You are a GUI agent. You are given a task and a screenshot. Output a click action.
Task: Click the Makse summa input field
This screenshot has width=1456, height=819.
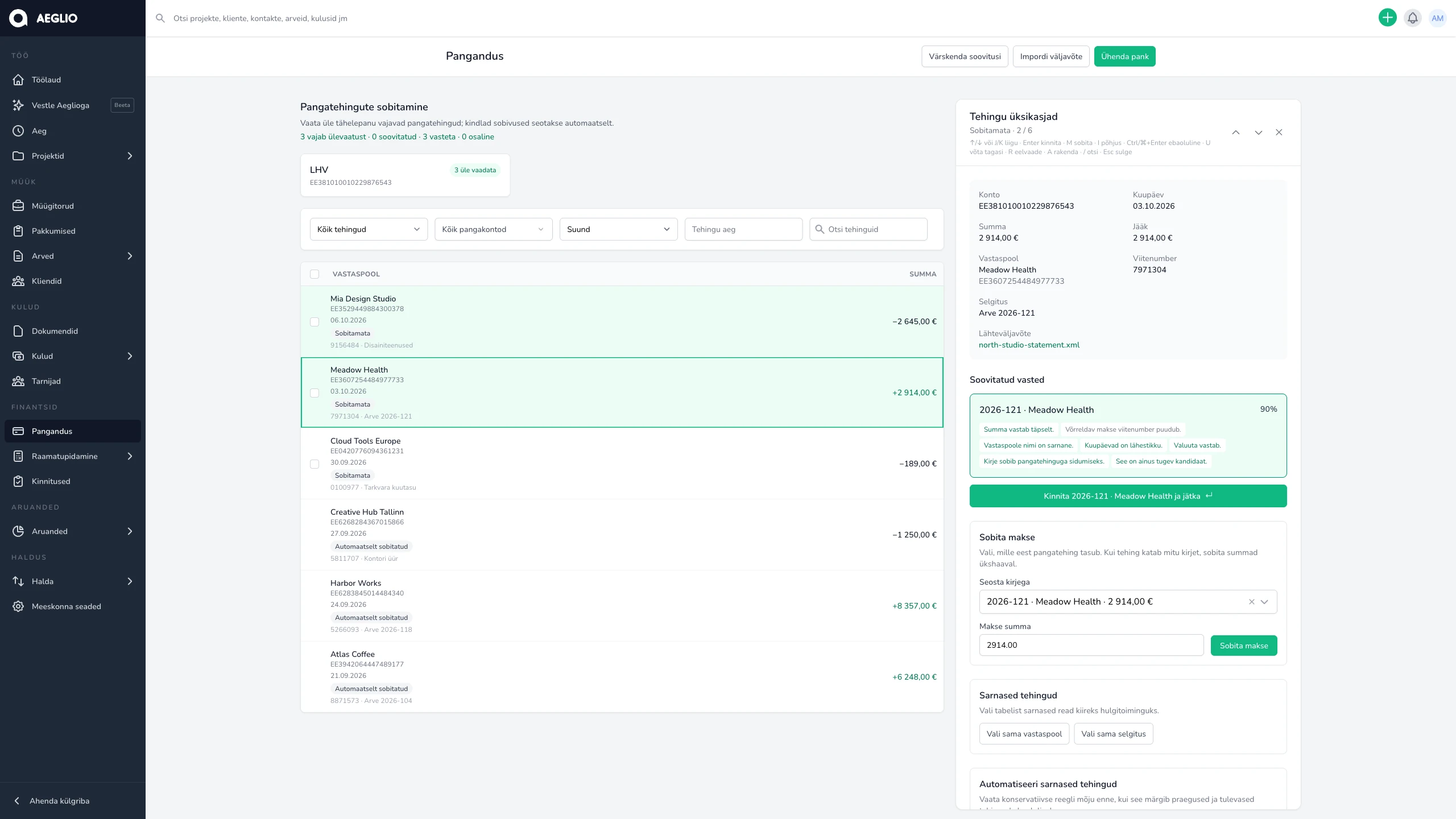[x=1091, y=645]
